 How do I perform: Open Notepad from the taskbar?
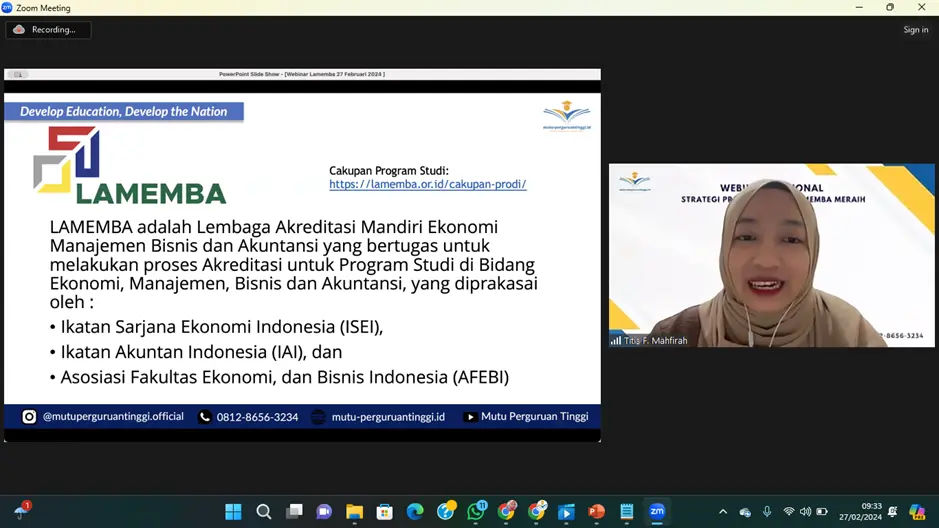pyautogui.click(x=626, y=512)
